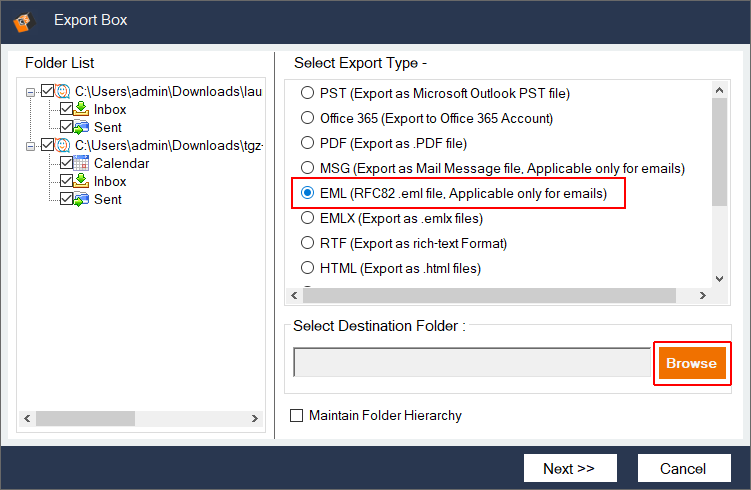Click the Sent icon under the lau folder
This screenshot has height=490, width=751.
[x=83, y=127]
